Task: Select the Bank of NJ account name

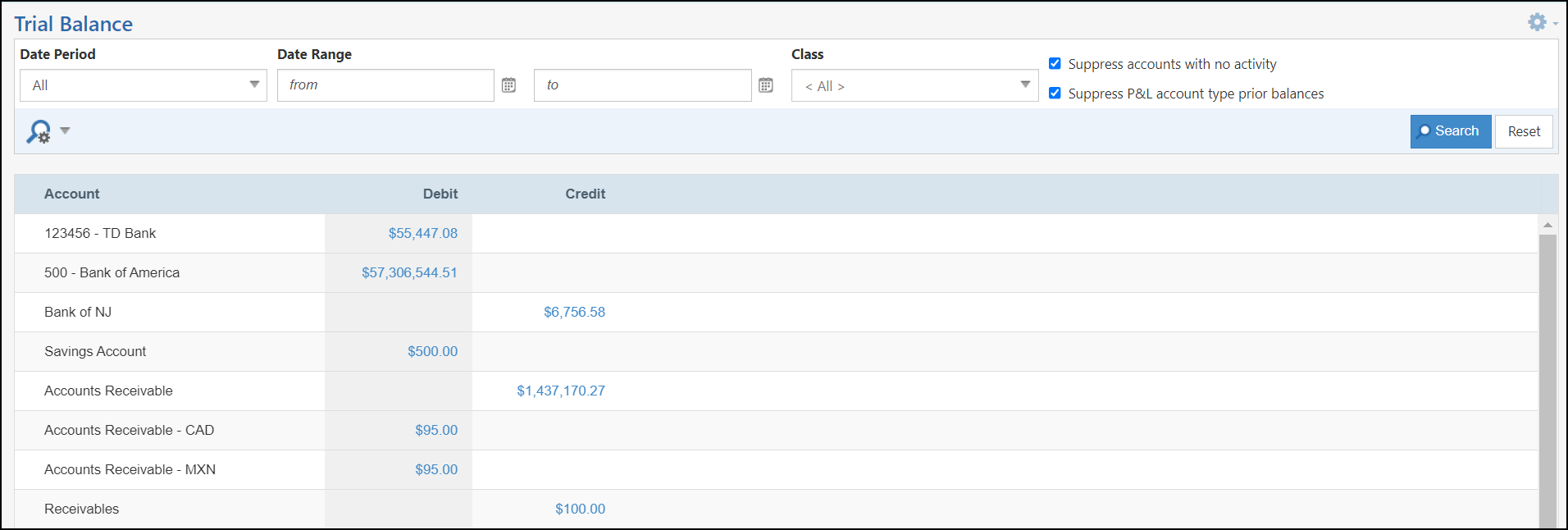Action: [78, 312]
